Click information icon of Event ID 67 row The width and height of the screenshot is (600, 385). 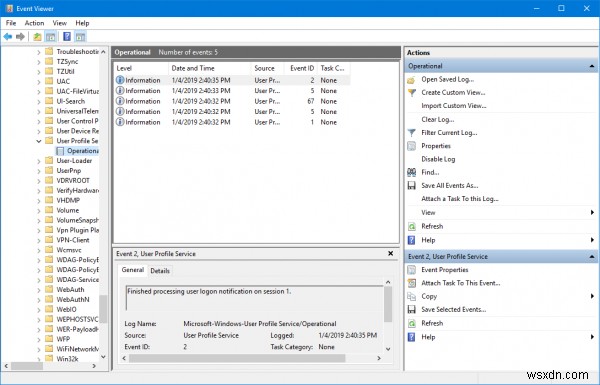pos(120,101)
